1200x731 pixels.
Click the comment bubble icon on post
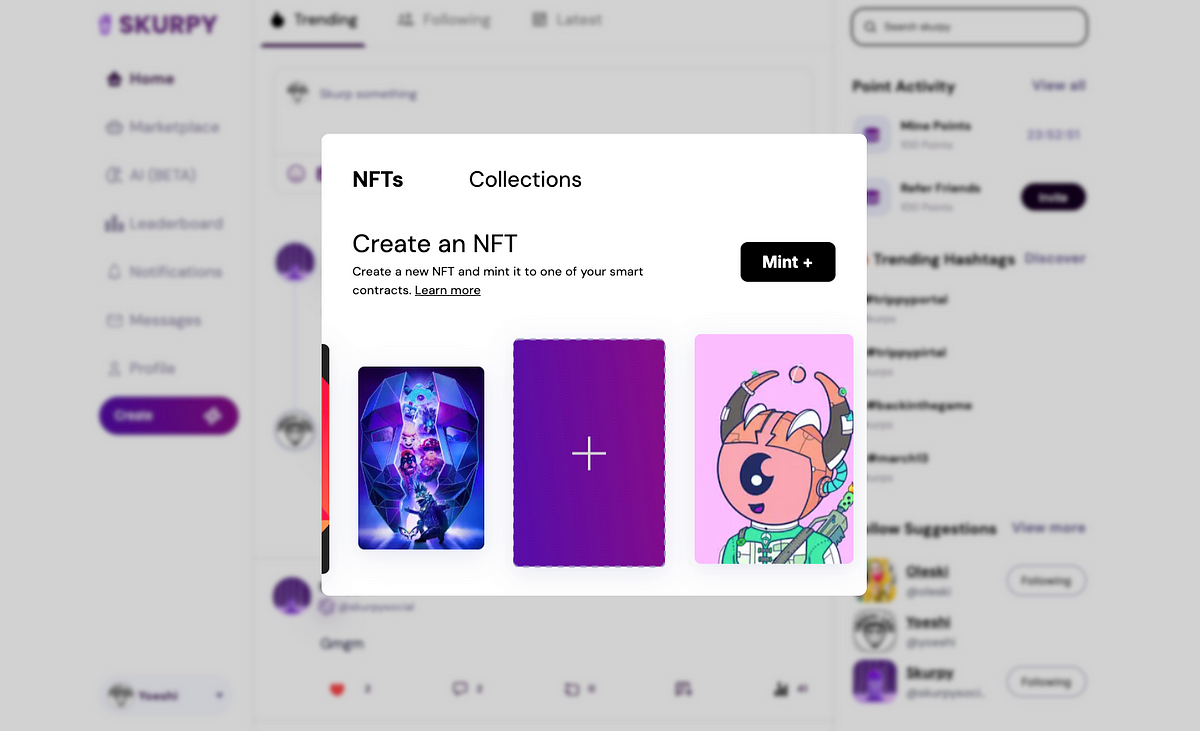point(459,688)
